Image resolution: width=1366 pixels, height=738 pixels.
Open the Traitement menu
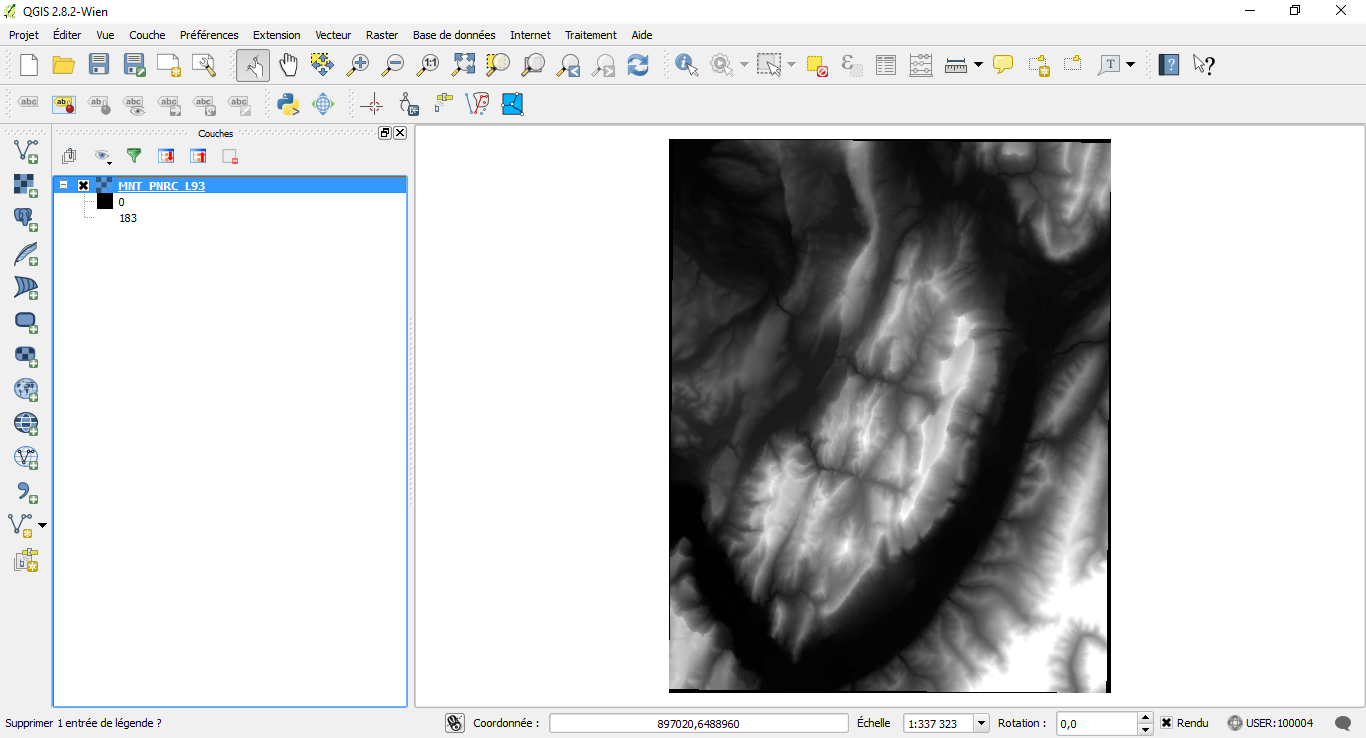[590, 34]
